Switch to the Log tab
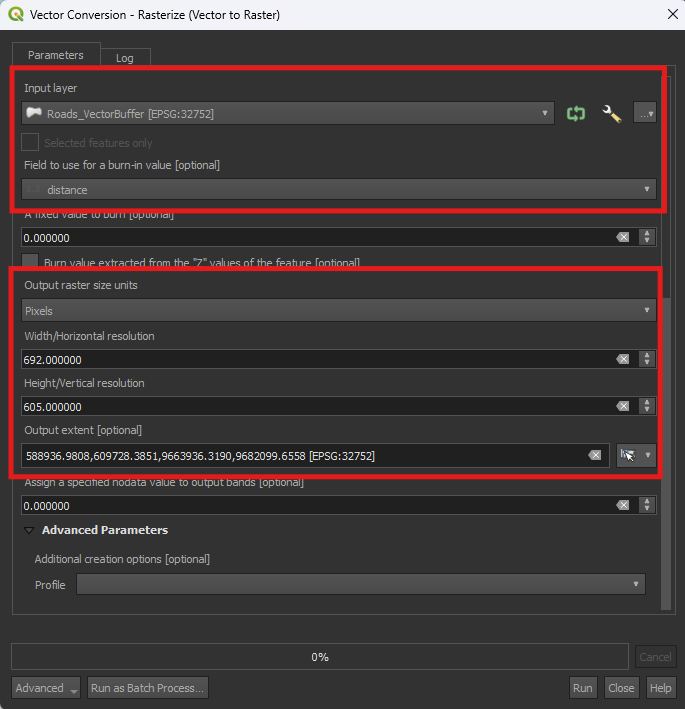Screen dimensions: 685x709 coord(124,58)
